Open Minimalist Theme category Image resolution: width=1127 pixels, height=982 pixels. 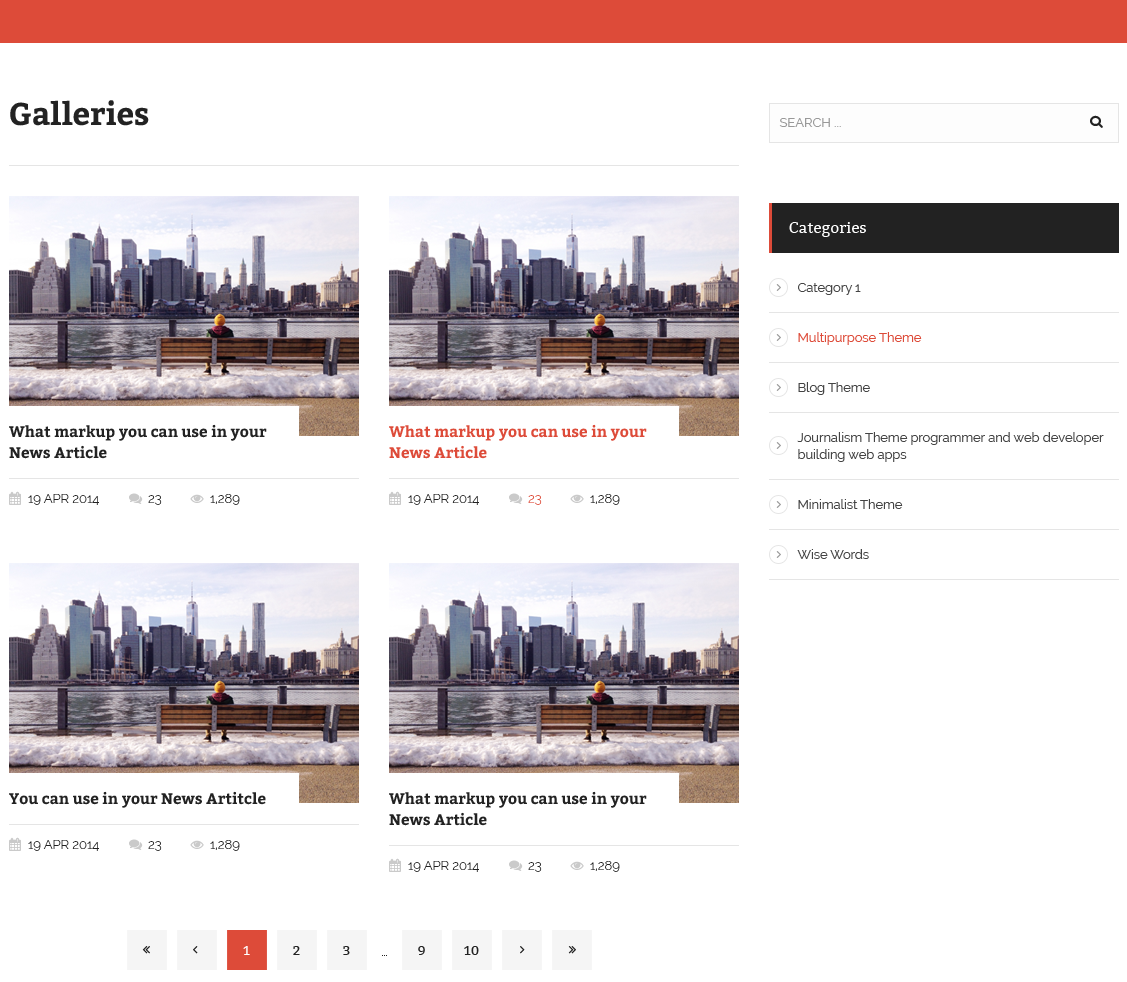pyautogui.click(x=849, y=505)
